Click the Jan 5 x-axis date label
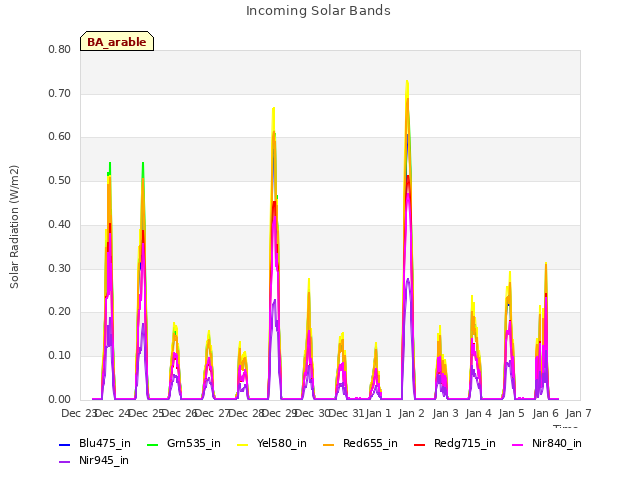Image resolution: width=640 pixels, height=480 pixels. pos(512,413)
